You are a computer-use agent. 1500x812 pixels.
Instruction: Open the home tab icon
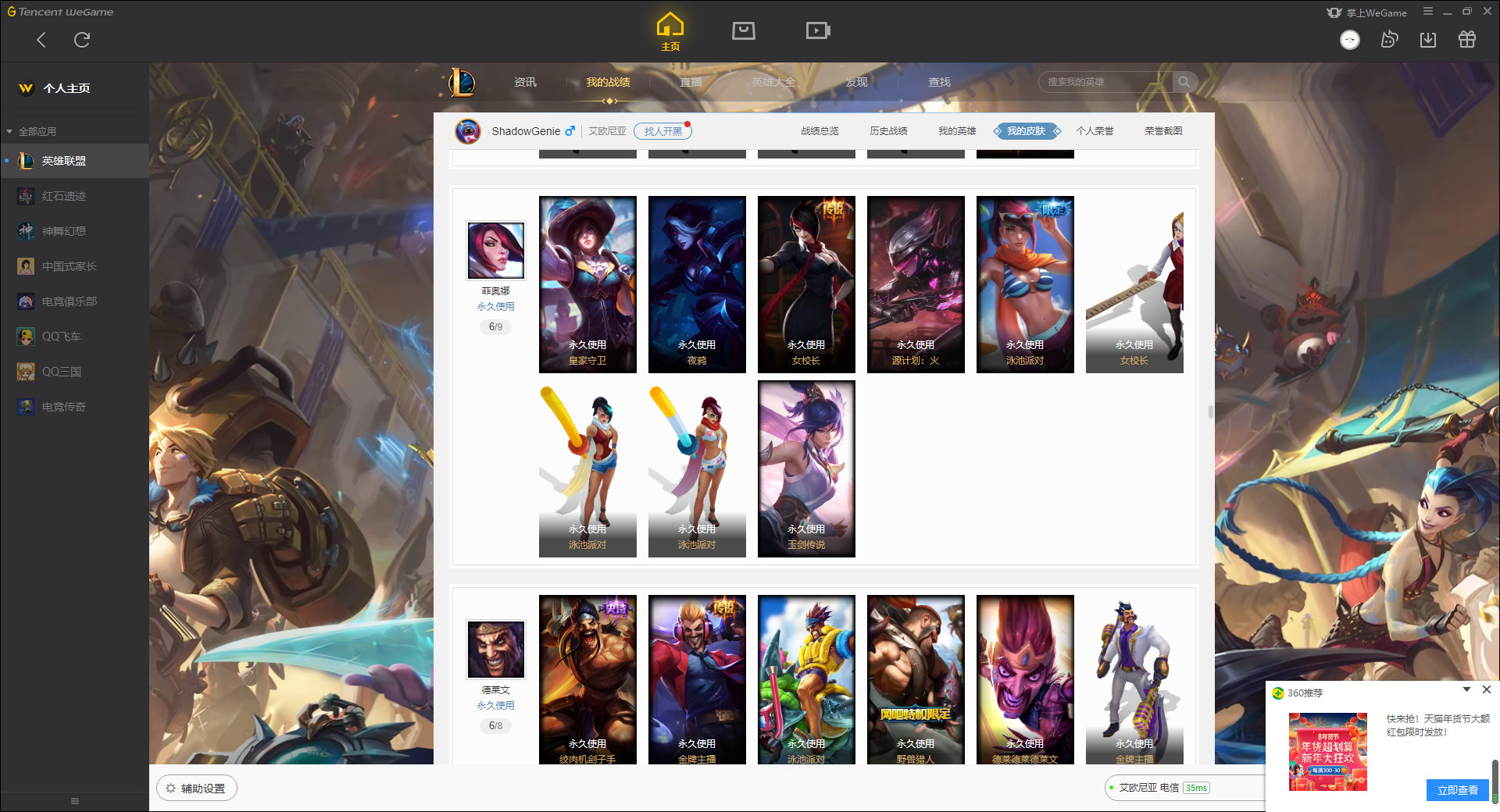tap(670, 32)
